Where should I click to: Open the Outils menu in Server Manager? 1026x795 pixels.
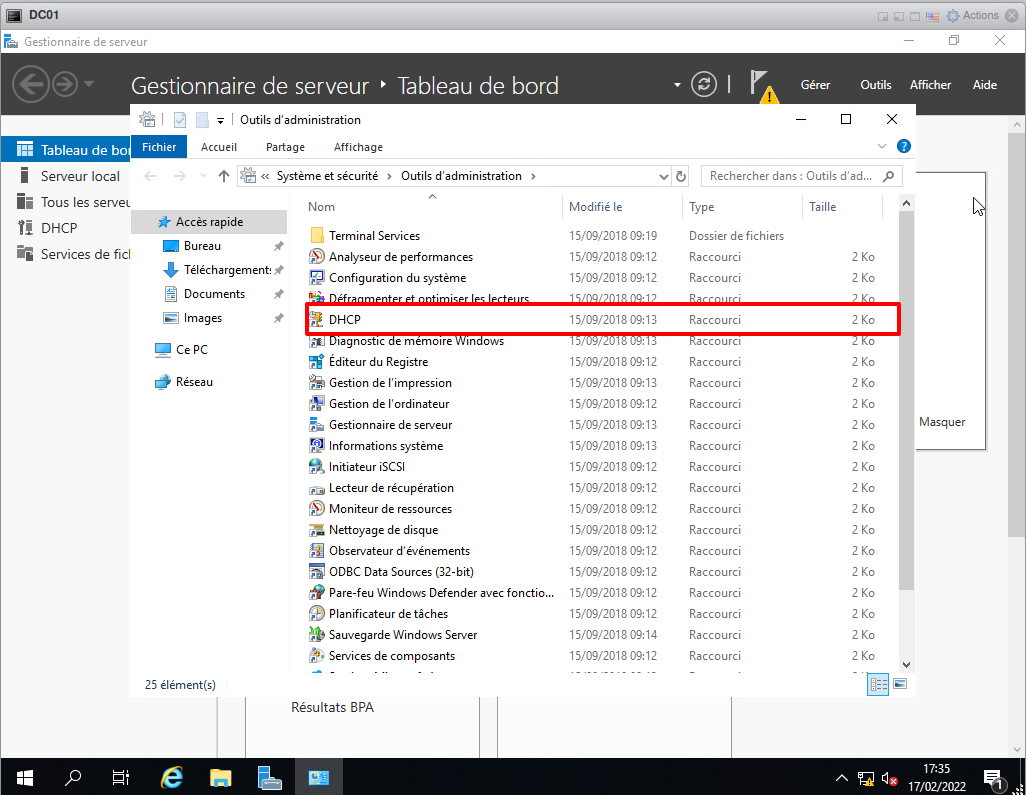click(x=875, y=85)
